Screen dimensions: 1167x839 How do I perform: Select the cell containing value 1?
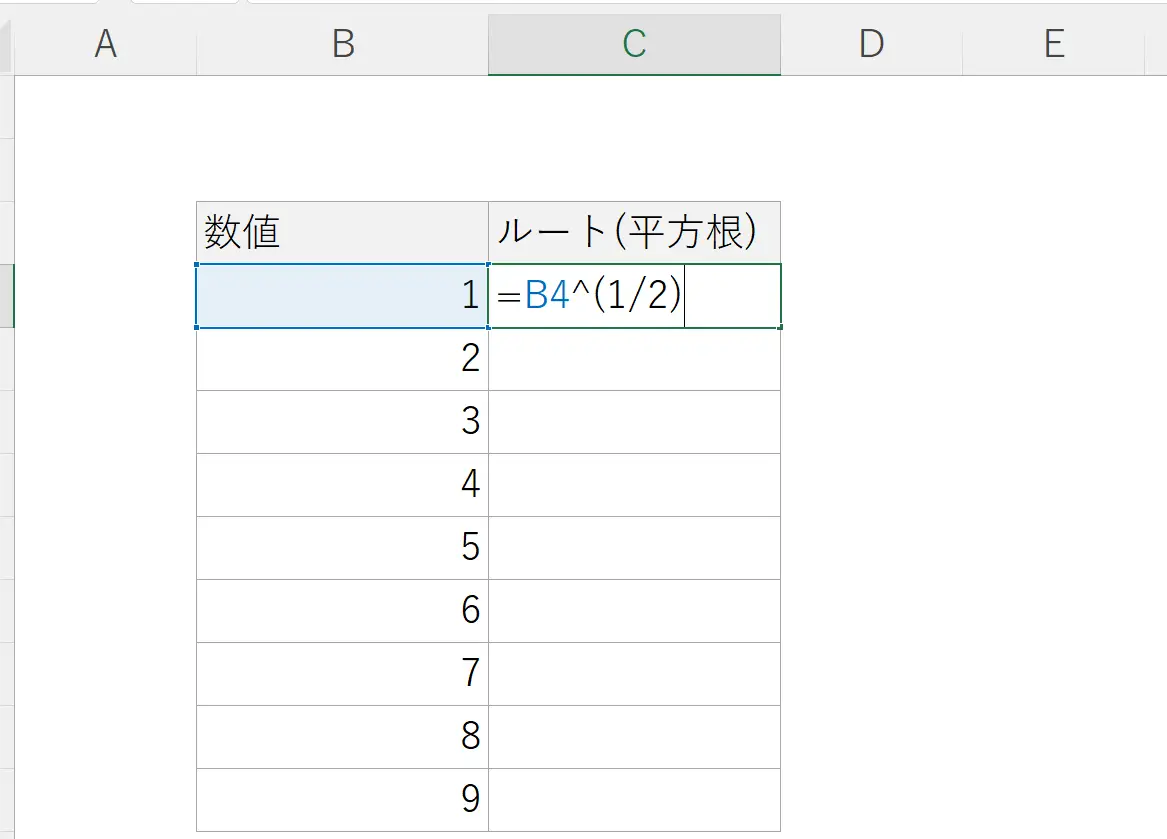point(342,296)
